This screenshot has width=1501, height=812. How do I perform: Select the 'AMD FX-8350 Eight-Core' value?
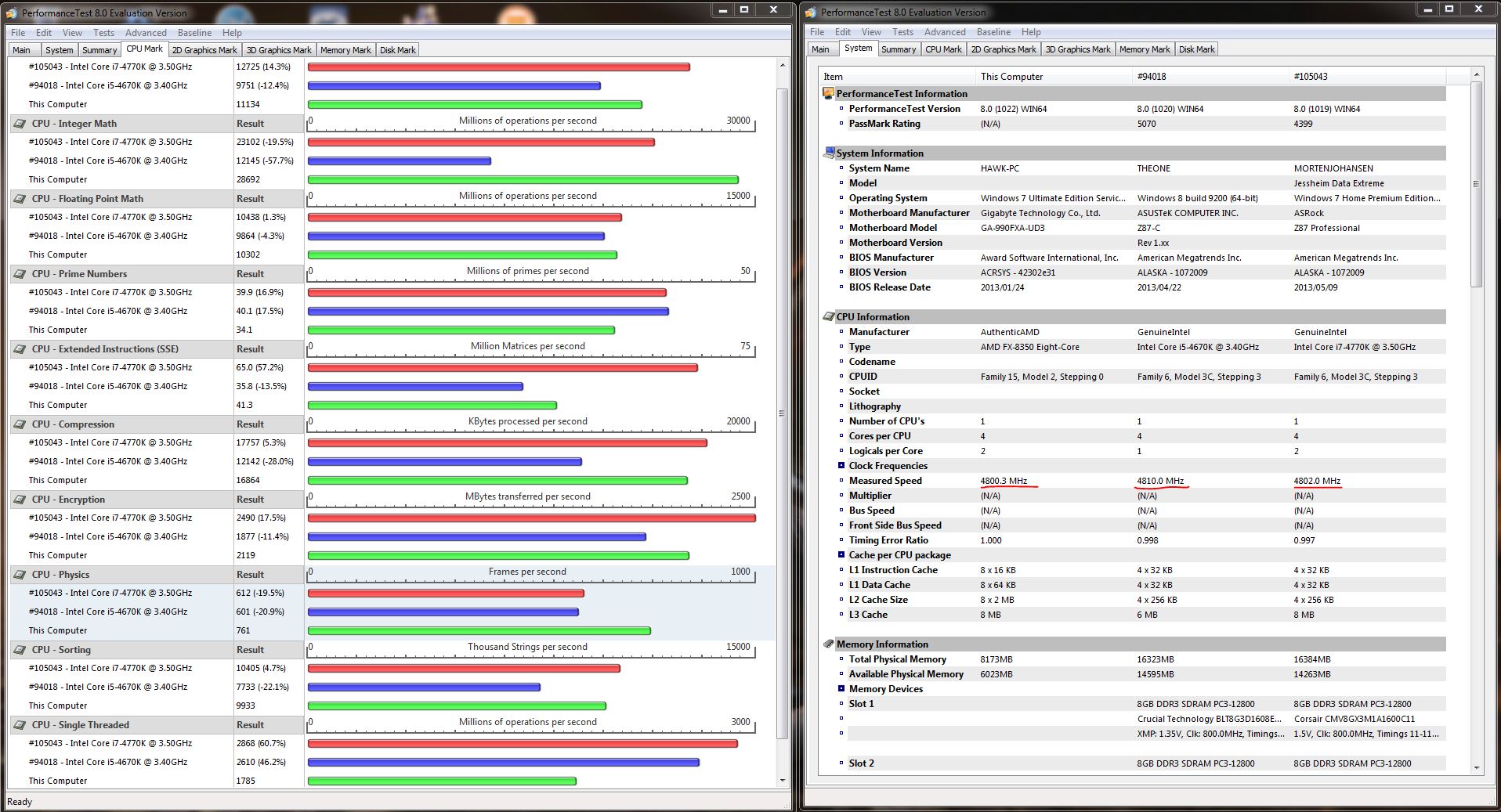pyautogui.click(x=1029, y=347)
